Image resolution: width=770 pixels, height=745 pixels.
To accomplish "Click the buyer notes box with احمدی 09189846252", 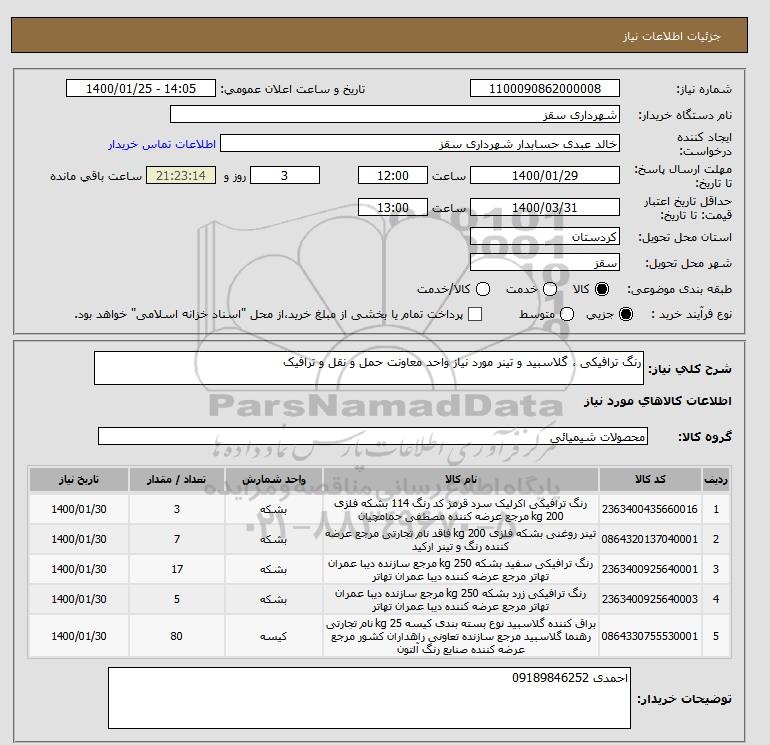I will click(x=369, y=697).
